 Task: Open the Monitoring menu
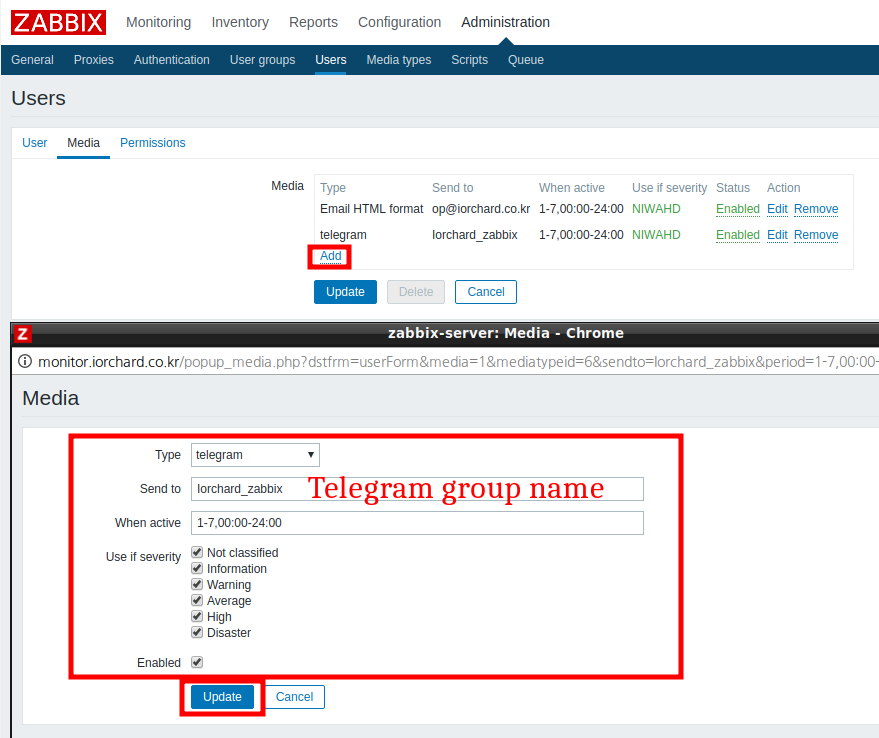point(159,22)
